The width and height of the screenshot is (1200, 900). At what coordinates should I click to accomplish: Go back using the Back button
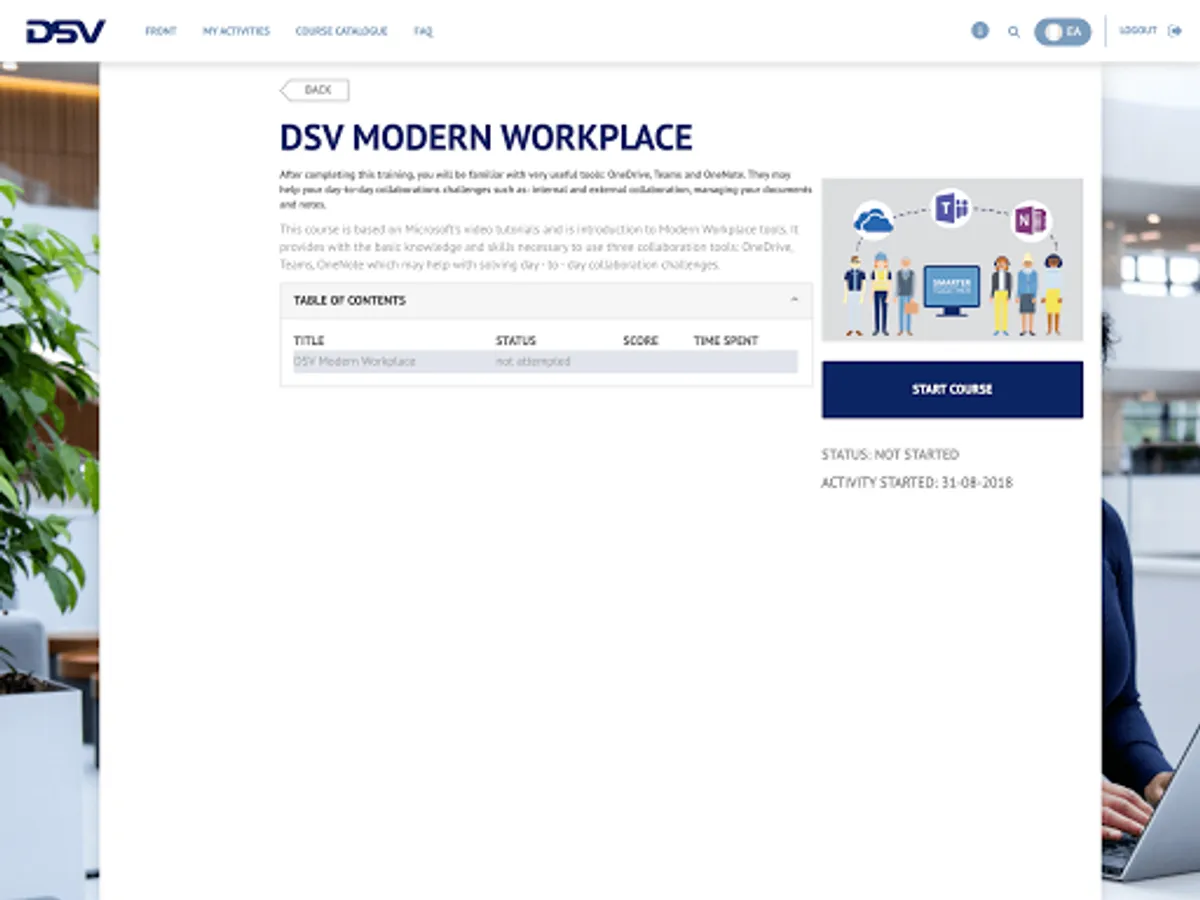(x=314, y=90)
